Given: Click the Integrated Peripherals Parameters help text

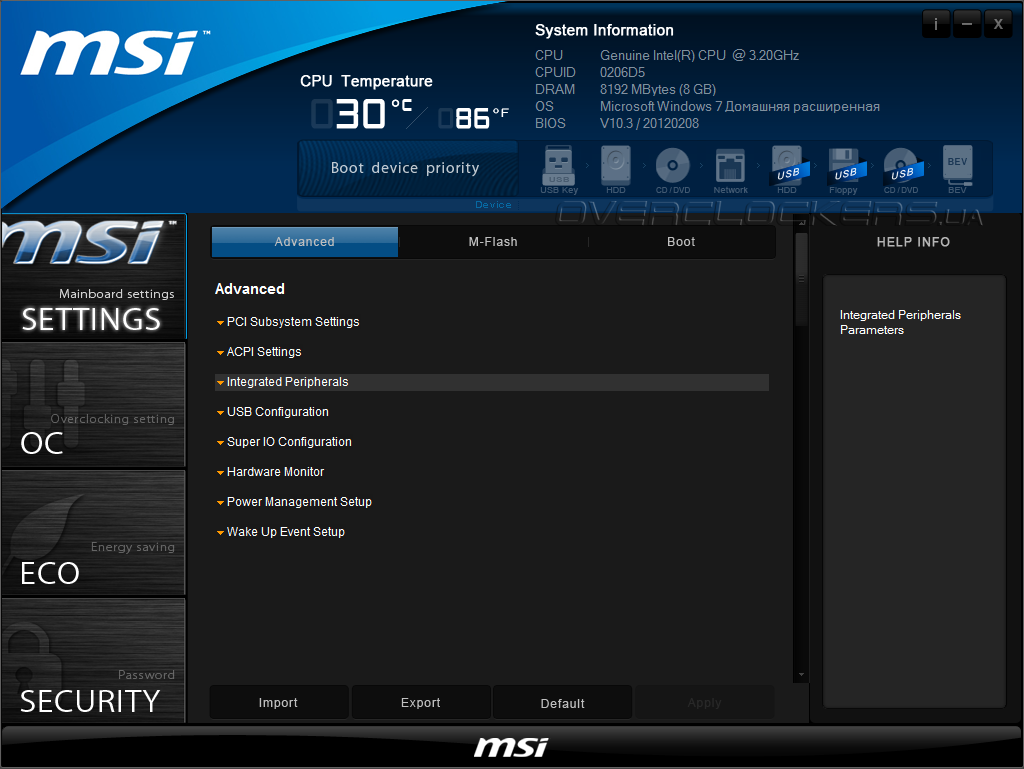Looking at the screenshot, I should [x=900, y=322].
